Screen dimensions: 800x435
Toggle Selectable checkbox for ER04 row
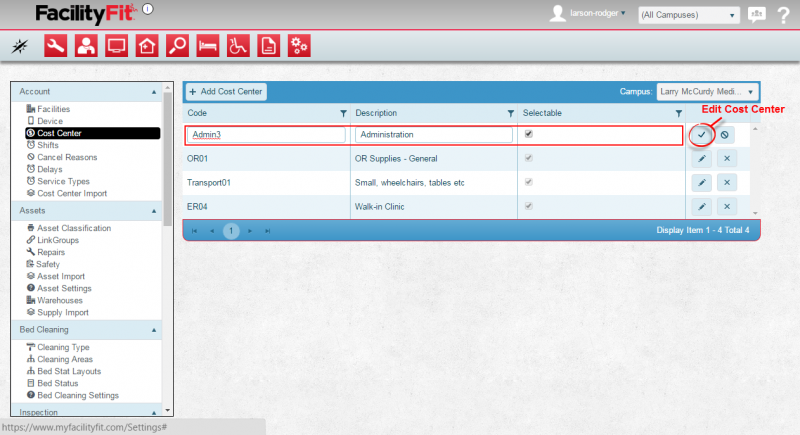coord(529,206)
